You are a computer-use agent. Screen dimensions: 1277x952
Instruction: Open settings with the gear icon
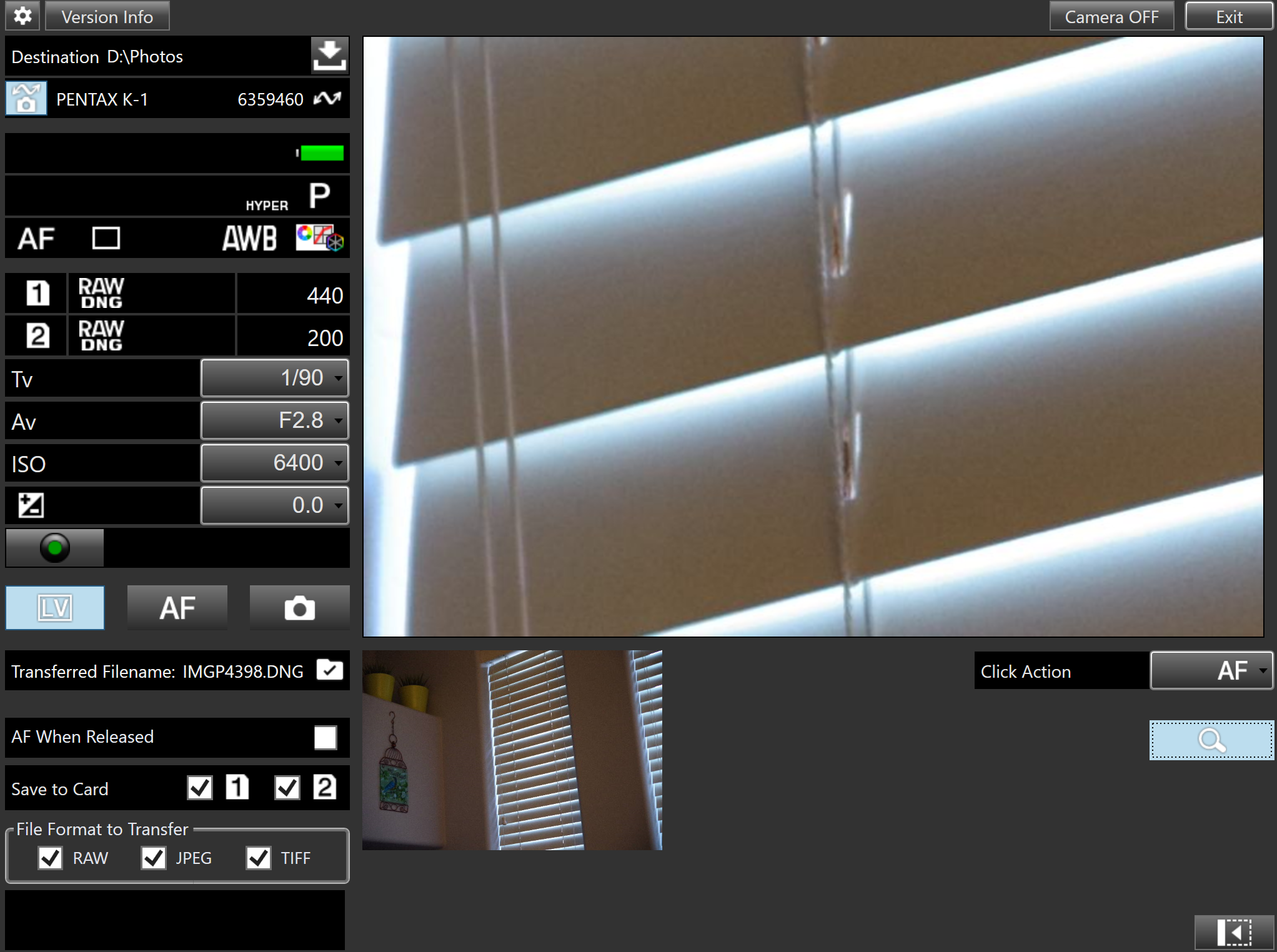pos(22,16)
